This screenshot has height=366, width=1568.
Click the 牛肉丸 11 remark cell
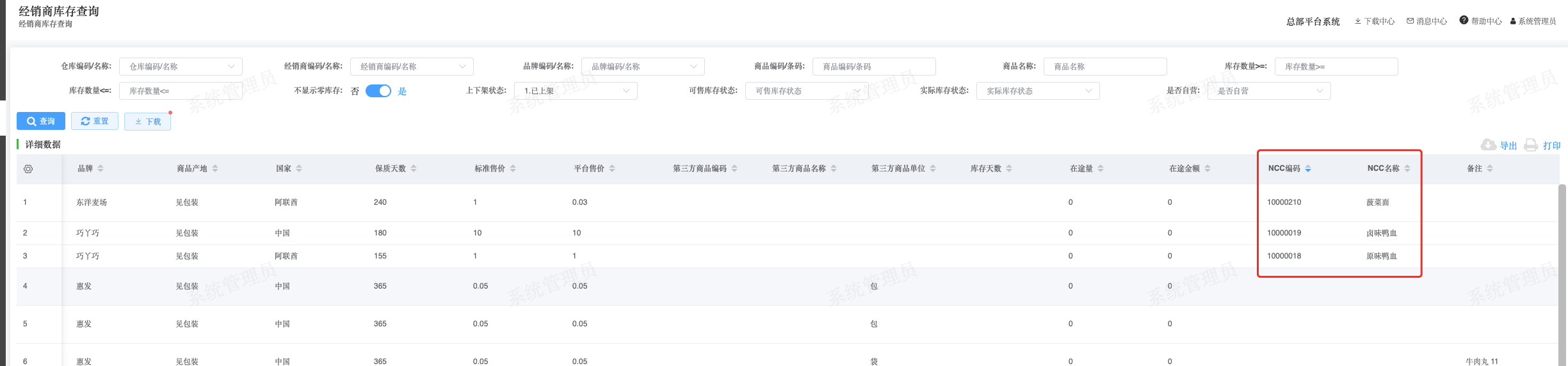click(x=1482, y=362)
